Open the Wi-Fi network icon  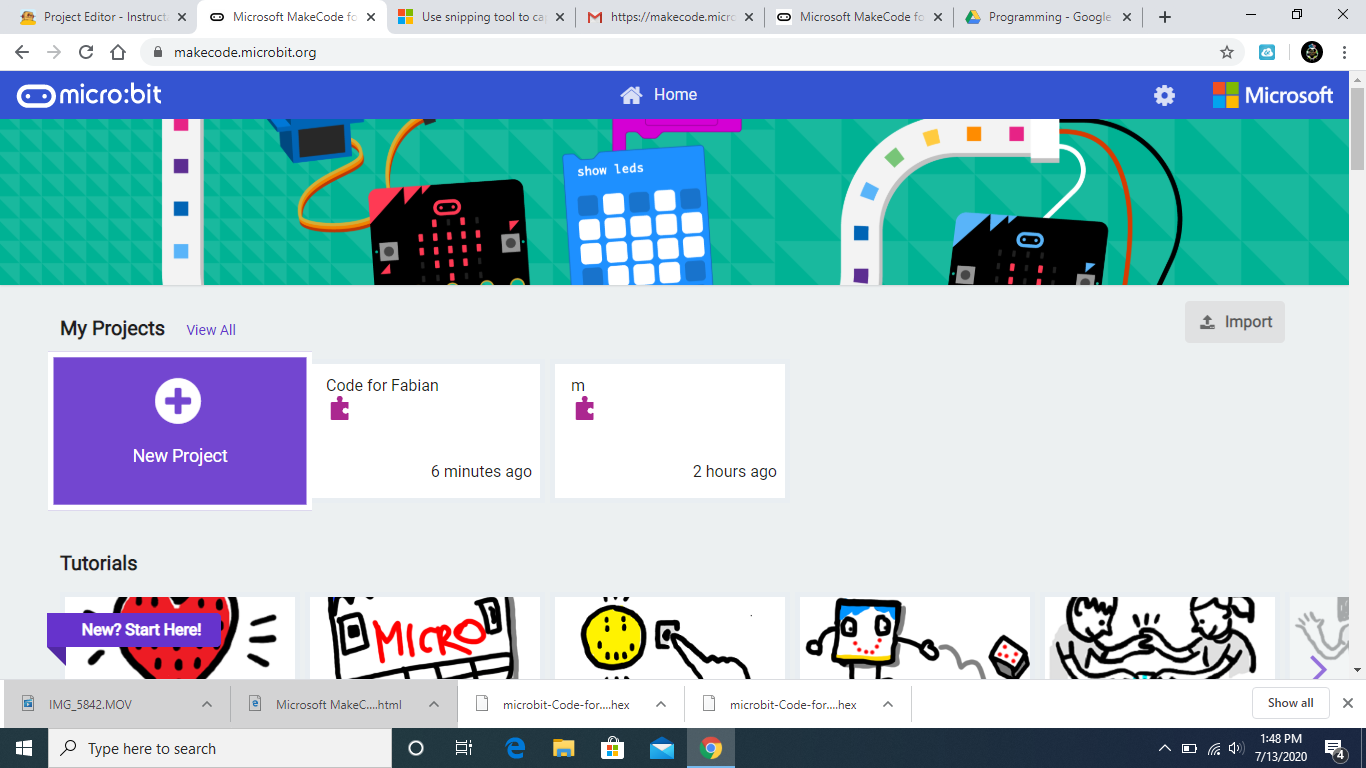pyautogui.click(x=1214, y=748)
